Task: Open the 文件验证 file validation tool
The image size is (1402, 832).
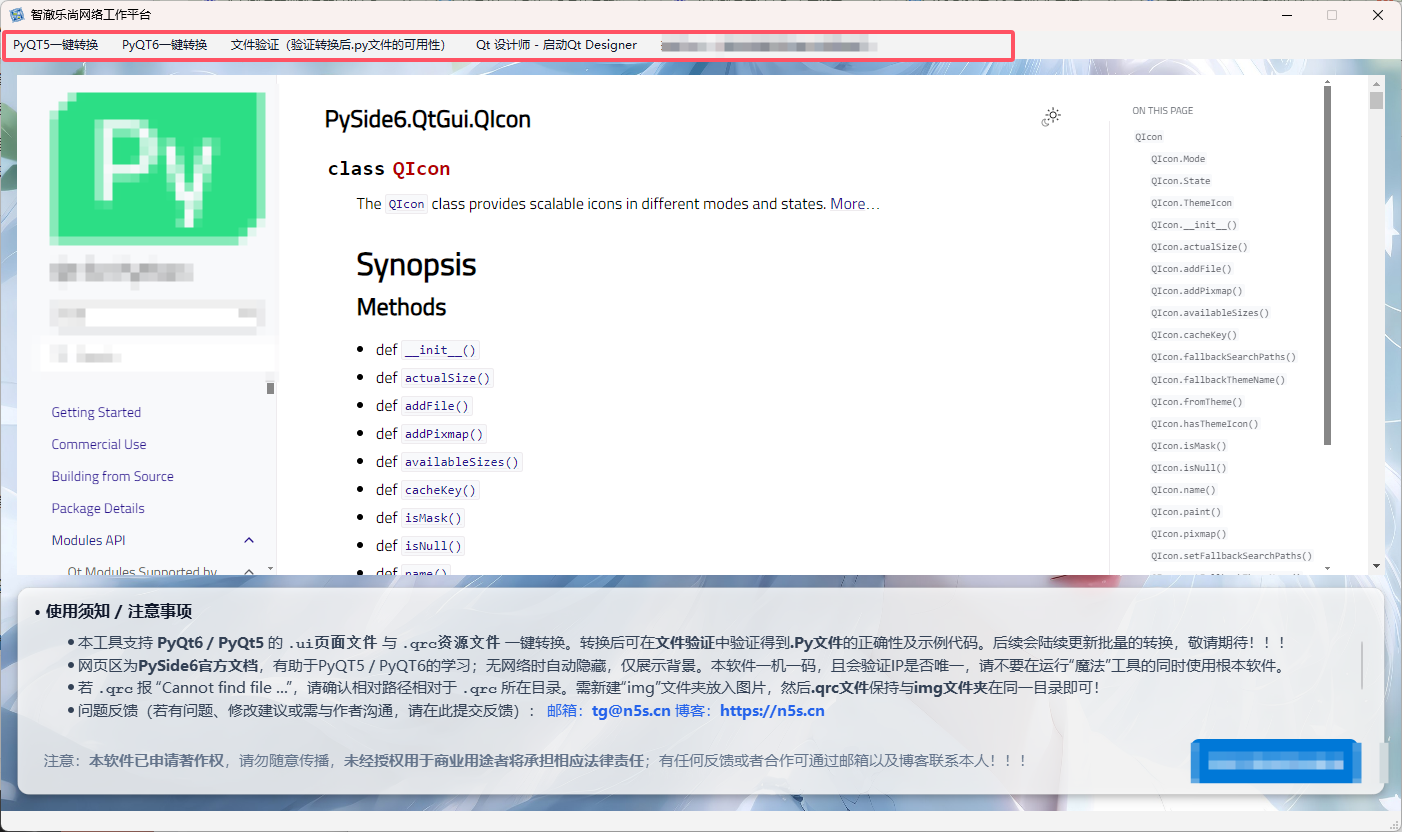Action: click(x=339, y=44)
